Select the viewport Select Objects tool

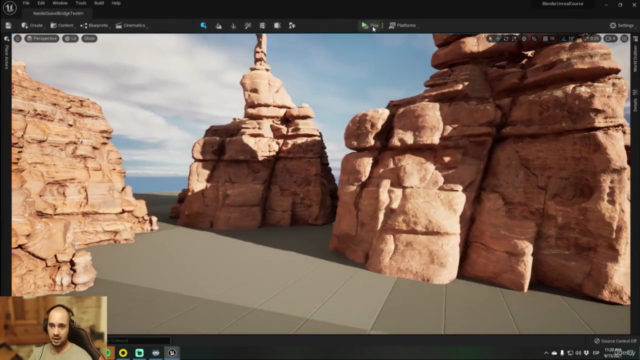(490, 39)
